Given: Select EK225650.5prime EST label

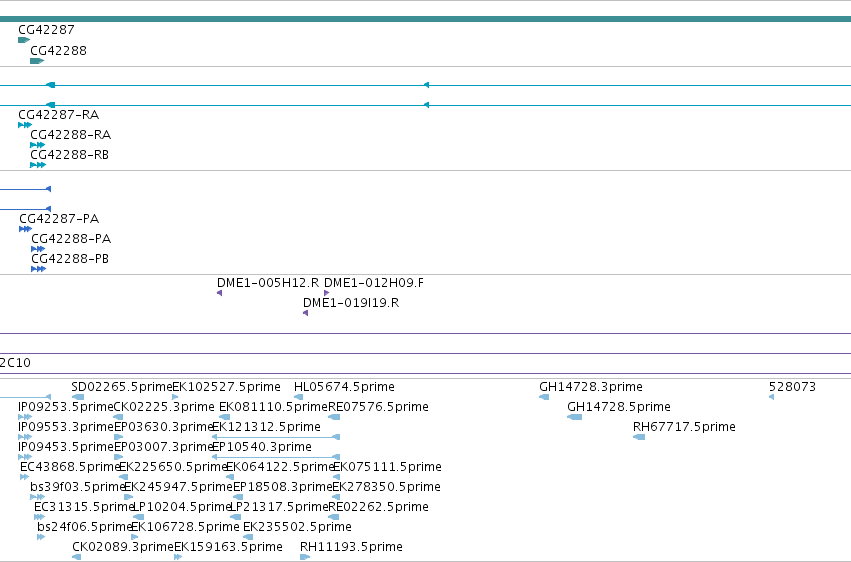Looking at the screenshot, I should 173,468.
